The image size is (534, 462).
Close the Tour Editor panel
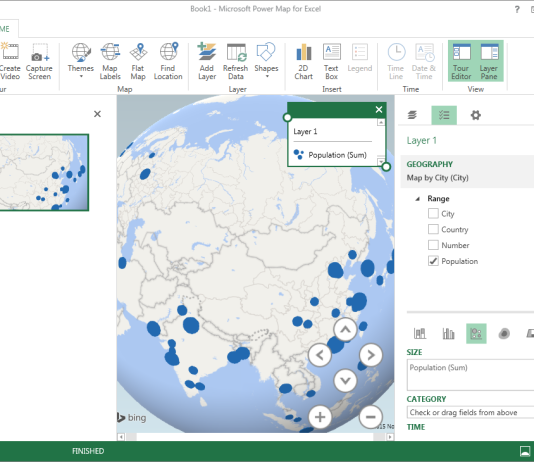click(97, 114)
